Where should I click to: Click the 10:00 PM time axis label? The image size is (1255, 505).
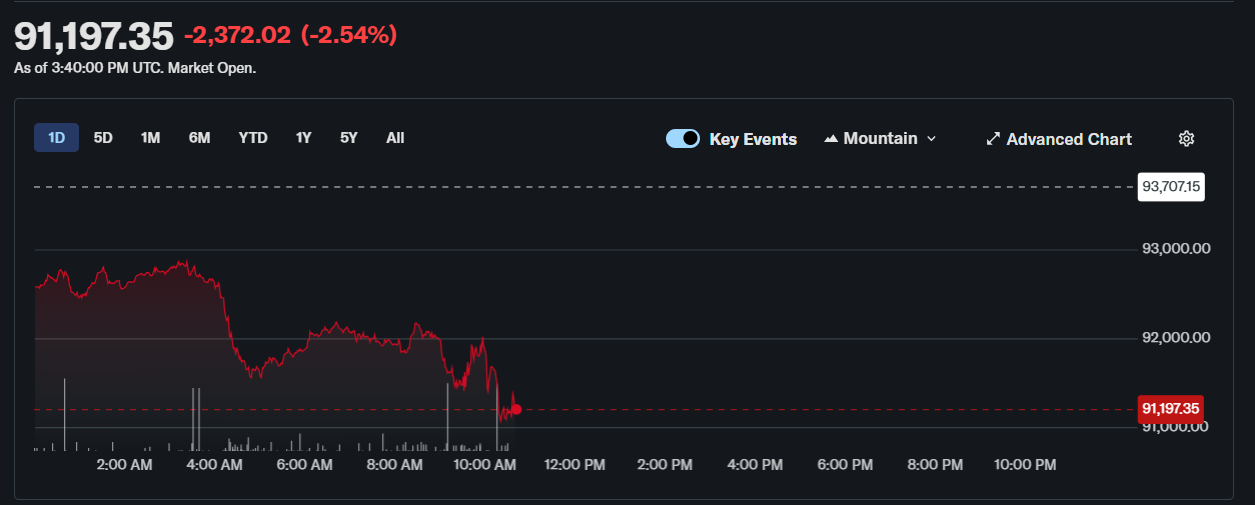1025,465
